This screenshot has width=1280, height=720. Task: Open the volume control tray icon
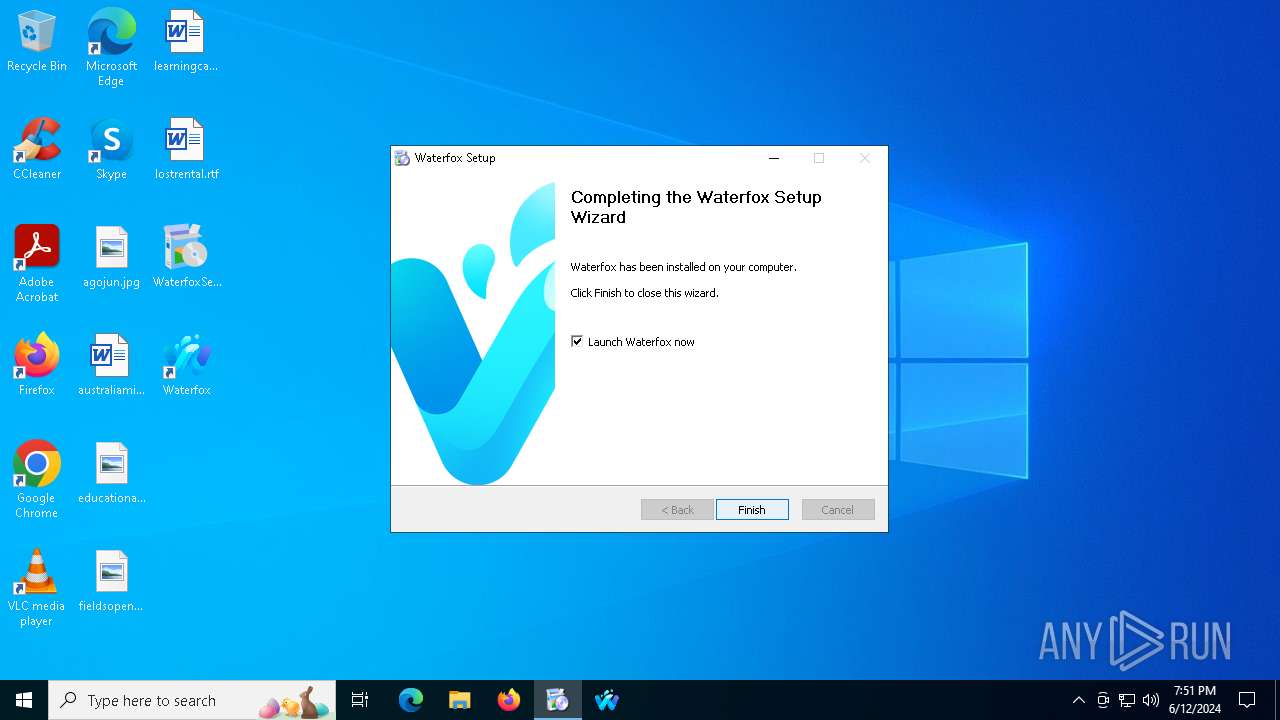(1151, 700)
